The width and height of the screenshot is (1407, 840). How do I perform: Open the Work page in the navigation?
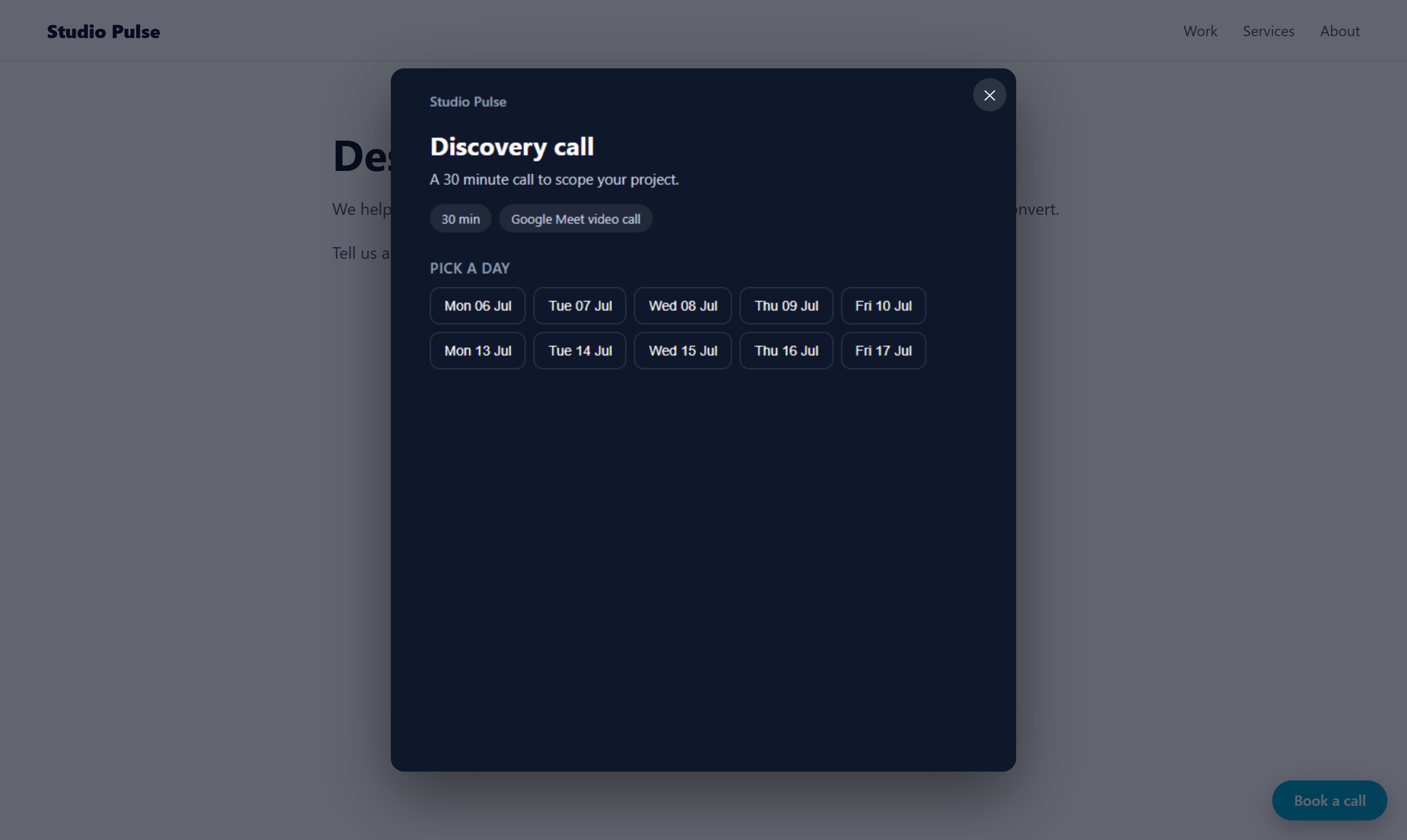click(x=1200, y=31)
